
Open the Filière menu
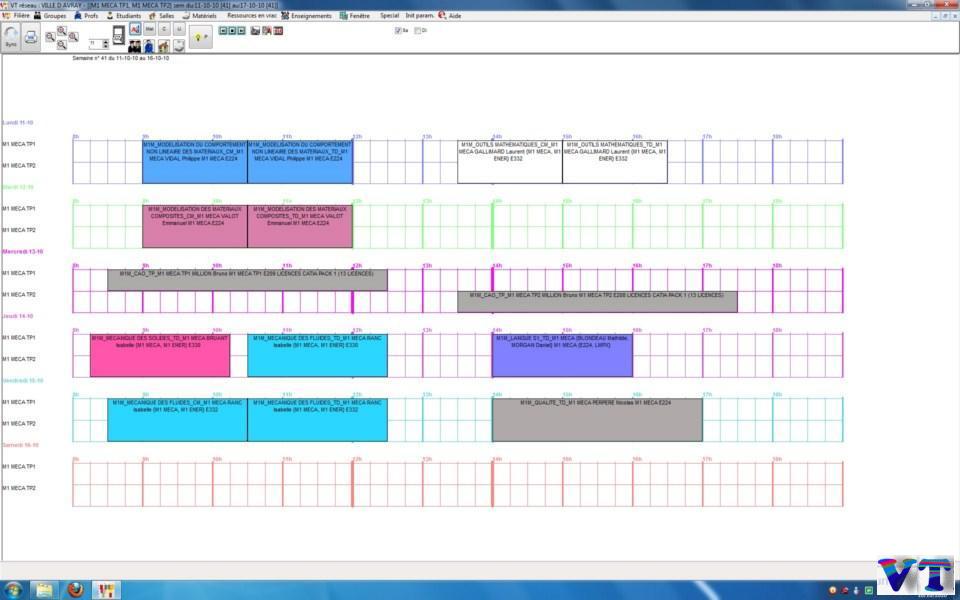click(x=17, y=16)
